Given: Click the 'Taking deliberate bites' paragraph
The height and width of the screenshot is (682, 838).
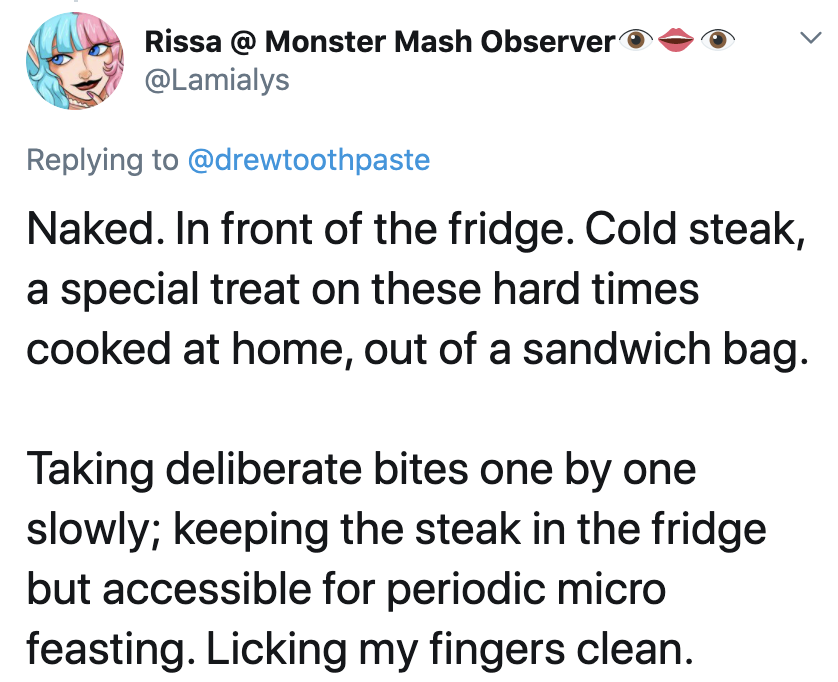Looking at the screenshot, I should point(397,559).
